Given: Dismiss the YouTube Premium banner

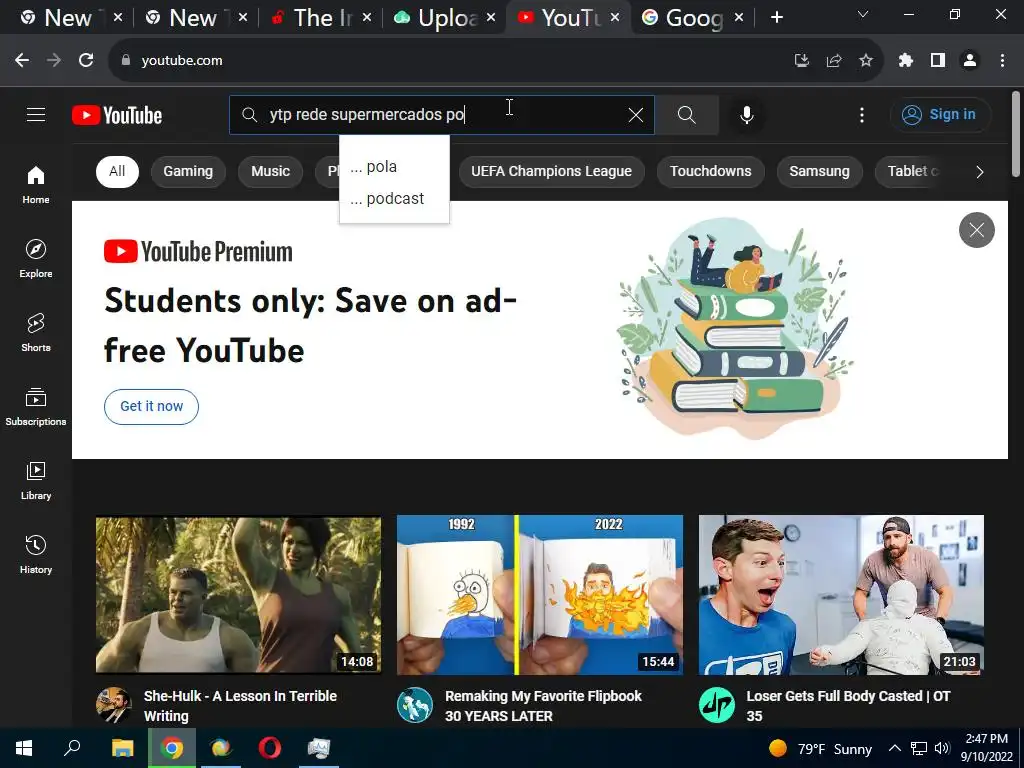Looking at the screenshot, I should 976,230.
